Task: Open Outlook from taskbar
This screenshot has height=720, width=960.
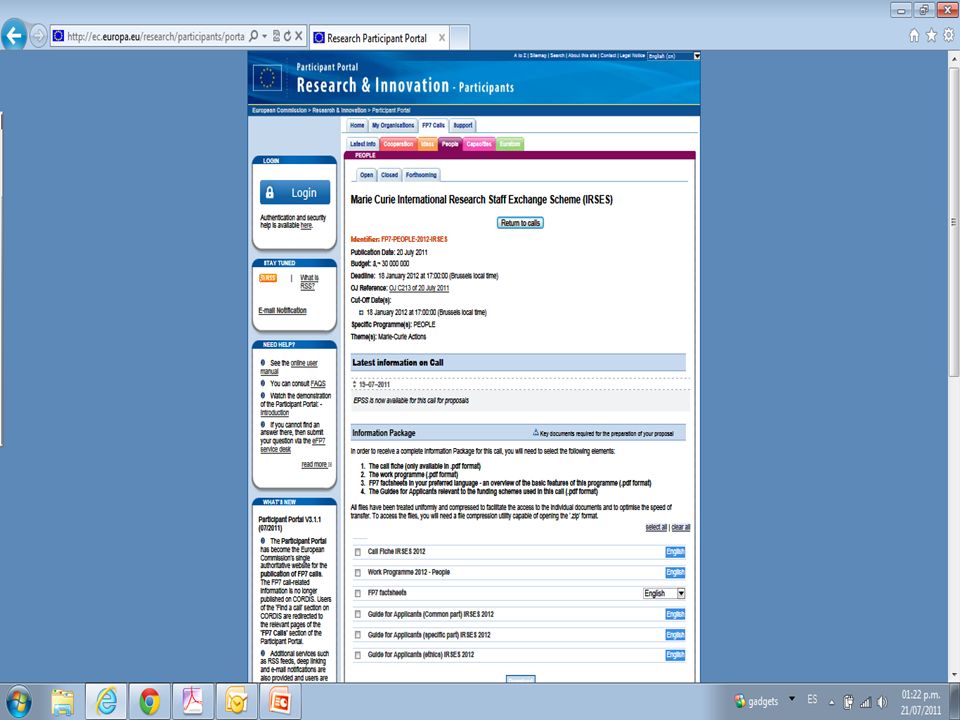Action: tap(236, 702)
